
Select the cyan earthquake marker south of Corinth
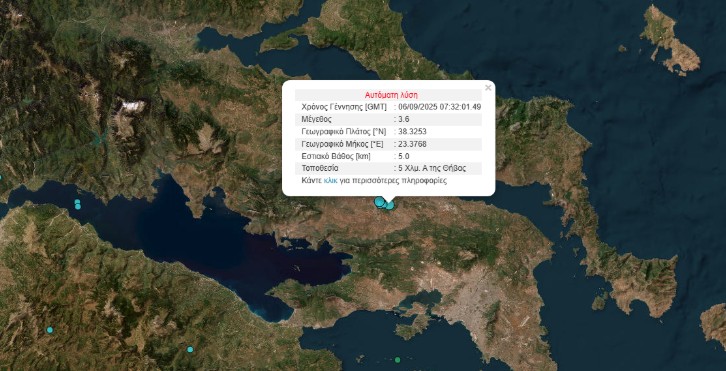point(190,349)
